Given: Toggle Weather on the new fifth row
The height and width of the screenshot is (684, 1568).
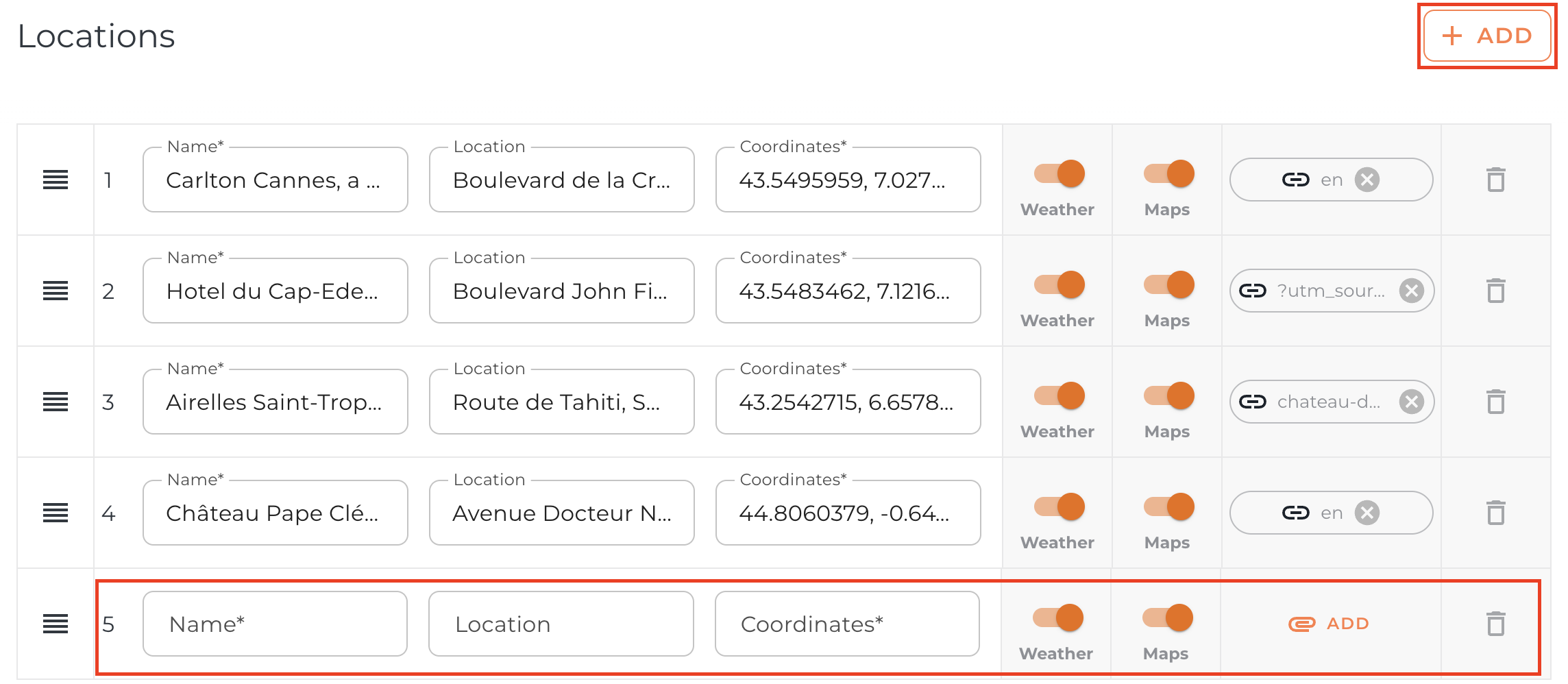Looking at the screenshot, I should pyautogui.click(x=1058, y=618).
